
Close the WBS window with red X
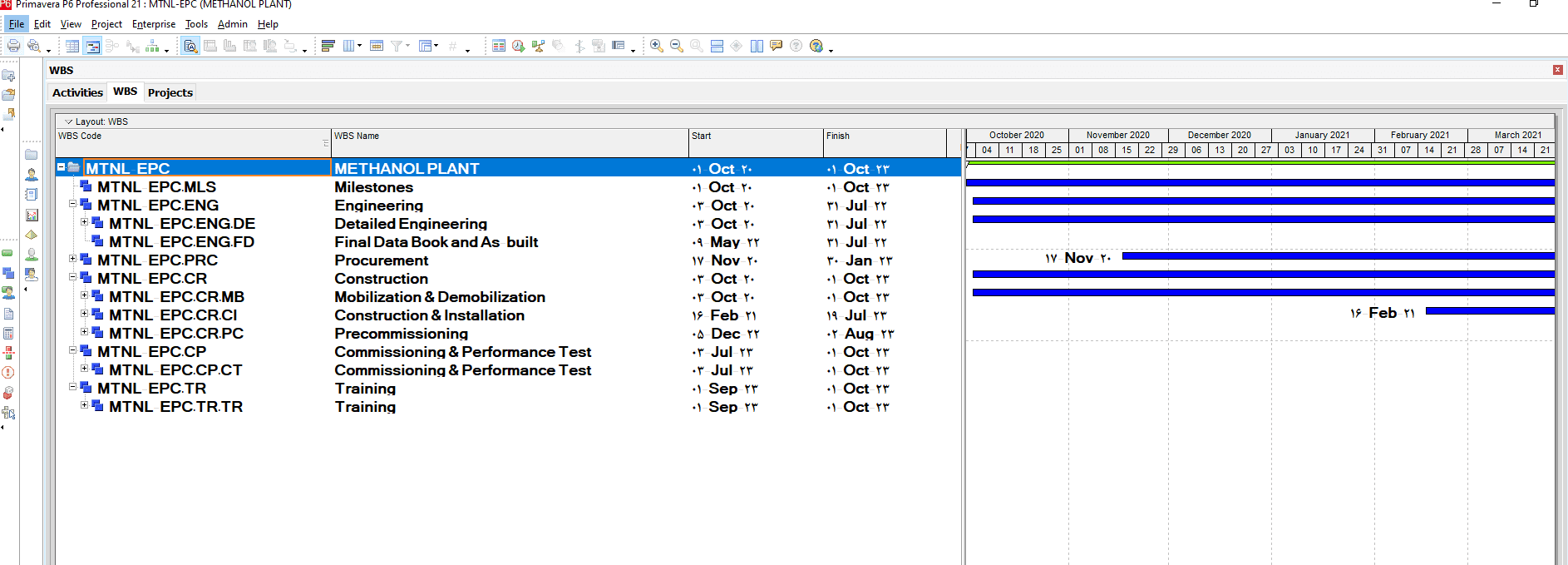click(x=1558, y=70)
